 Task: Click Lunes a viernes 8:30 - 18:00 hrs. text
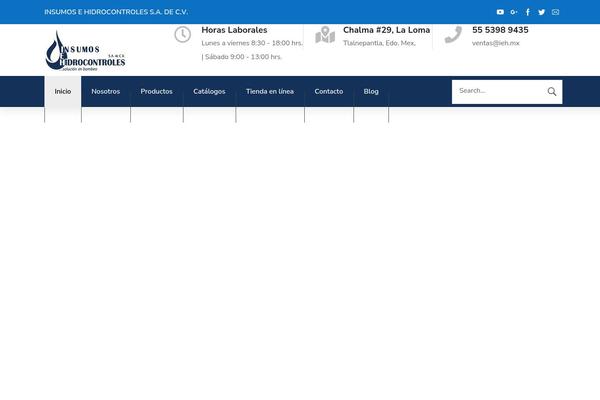[252, 43]
